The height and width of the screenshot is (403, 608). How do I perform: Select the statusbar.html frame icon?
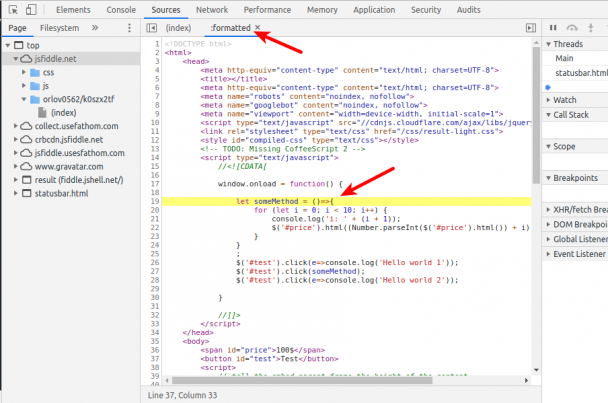point(26,193)
